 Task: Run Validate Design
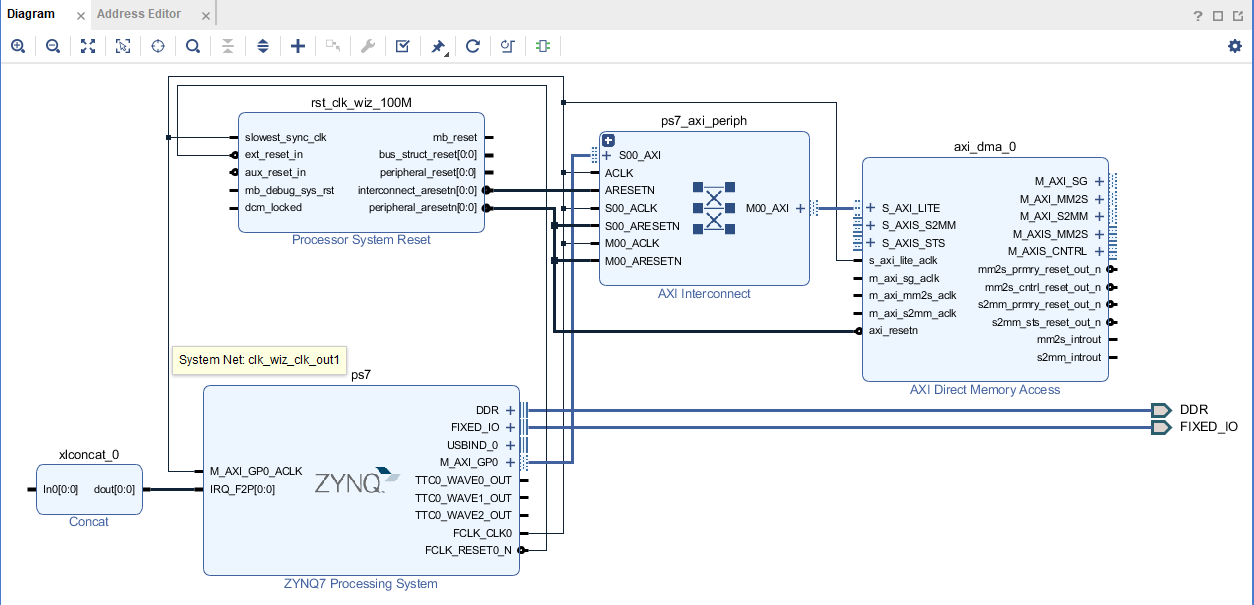402,45
